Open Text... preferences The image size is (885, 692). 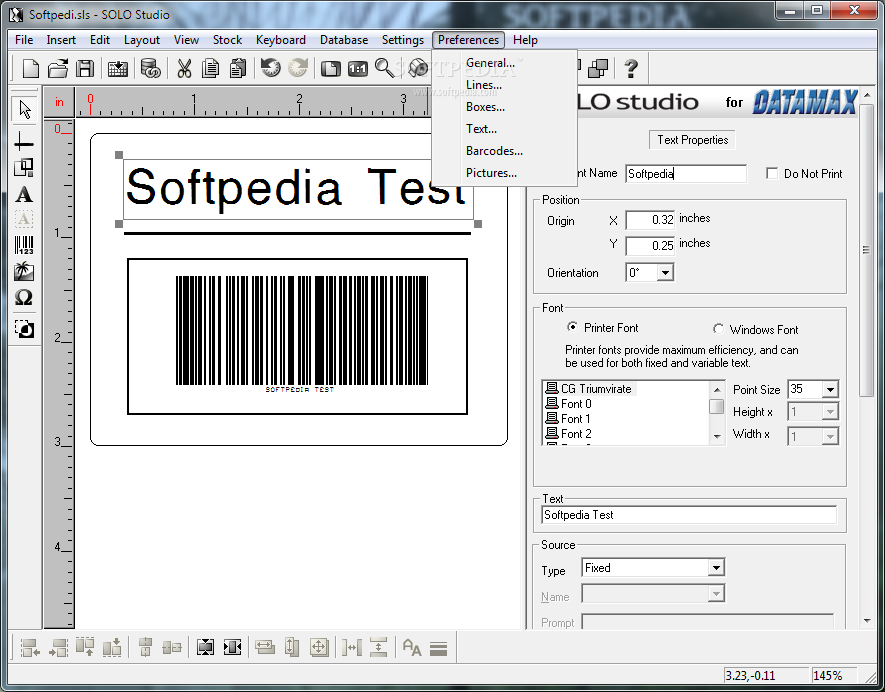pos(481,129)
